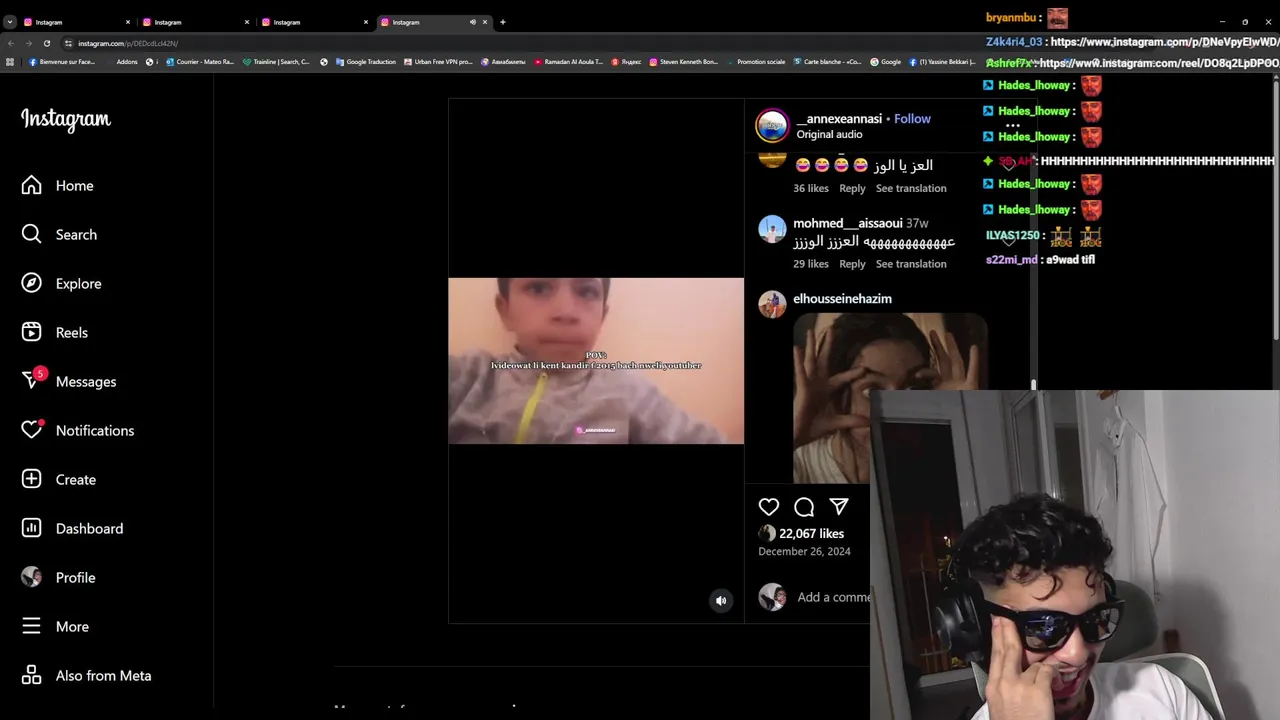Open a new browser tab
Screen dimensions: 1280x720
click(503, 22)
